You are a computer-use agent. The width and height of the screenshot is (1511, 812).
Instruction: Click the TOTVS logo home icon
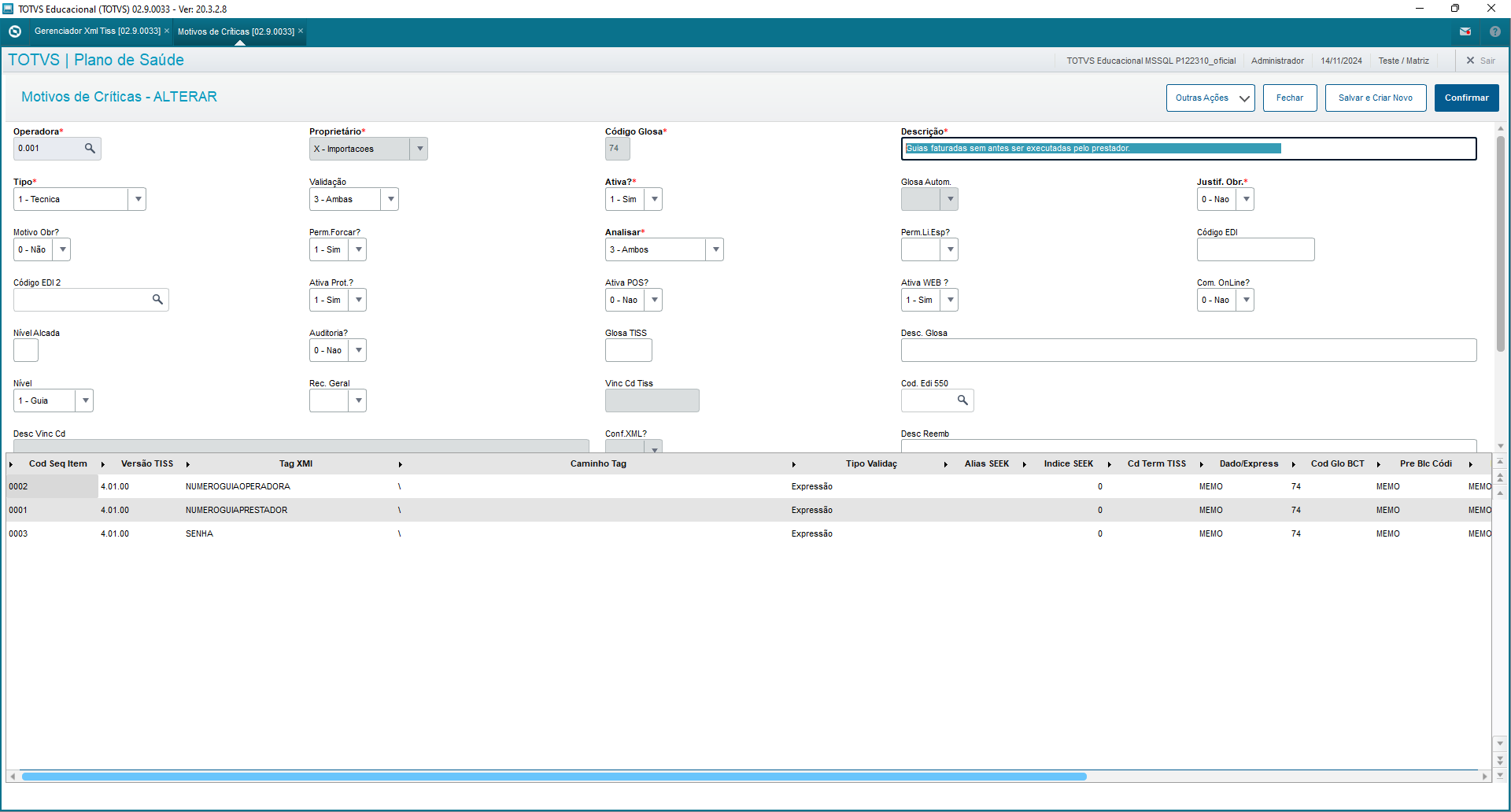[x=15, y=31]
